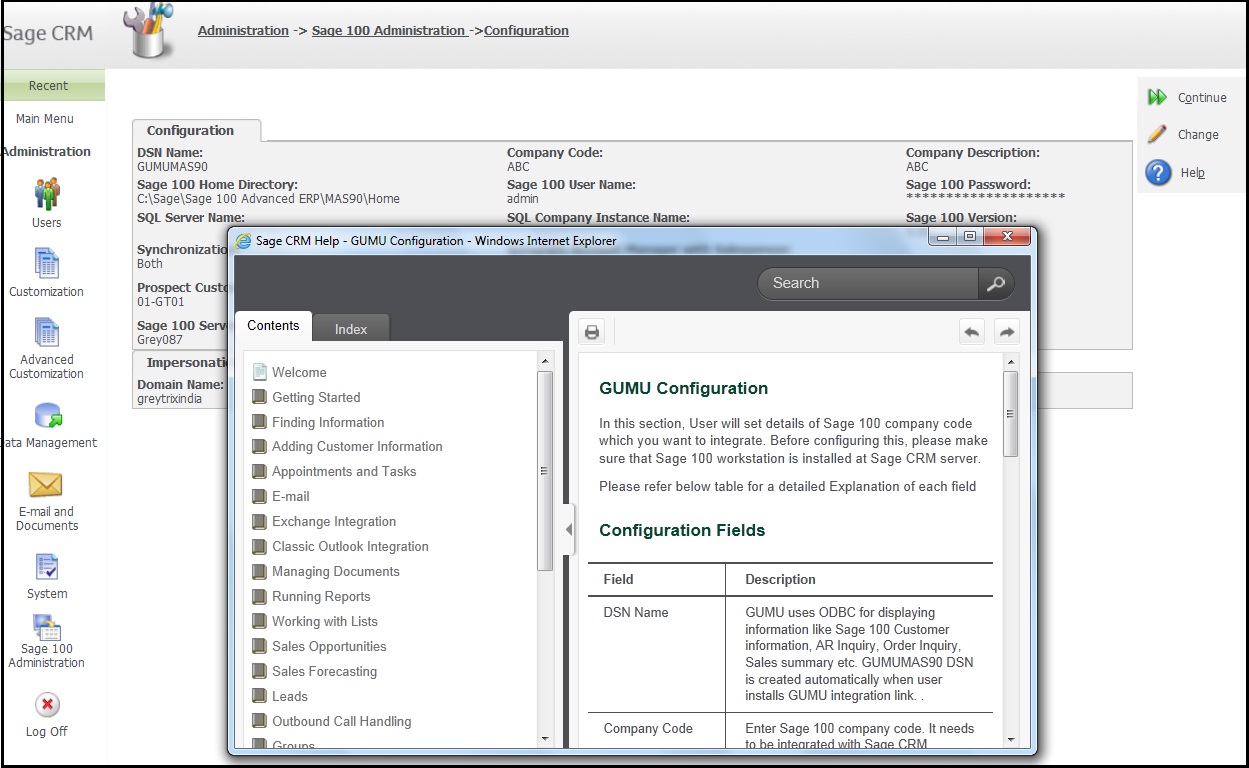
Task: Click the print icon in help window
Action: pos(592,332)
